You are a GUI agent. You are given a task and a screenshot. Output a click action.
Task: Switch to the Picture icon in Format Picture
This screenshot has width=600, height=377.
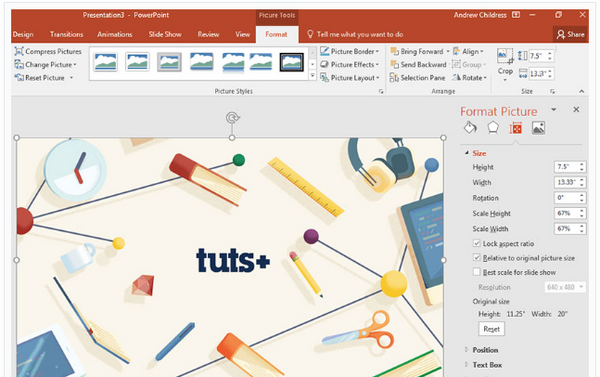[538, 128]
